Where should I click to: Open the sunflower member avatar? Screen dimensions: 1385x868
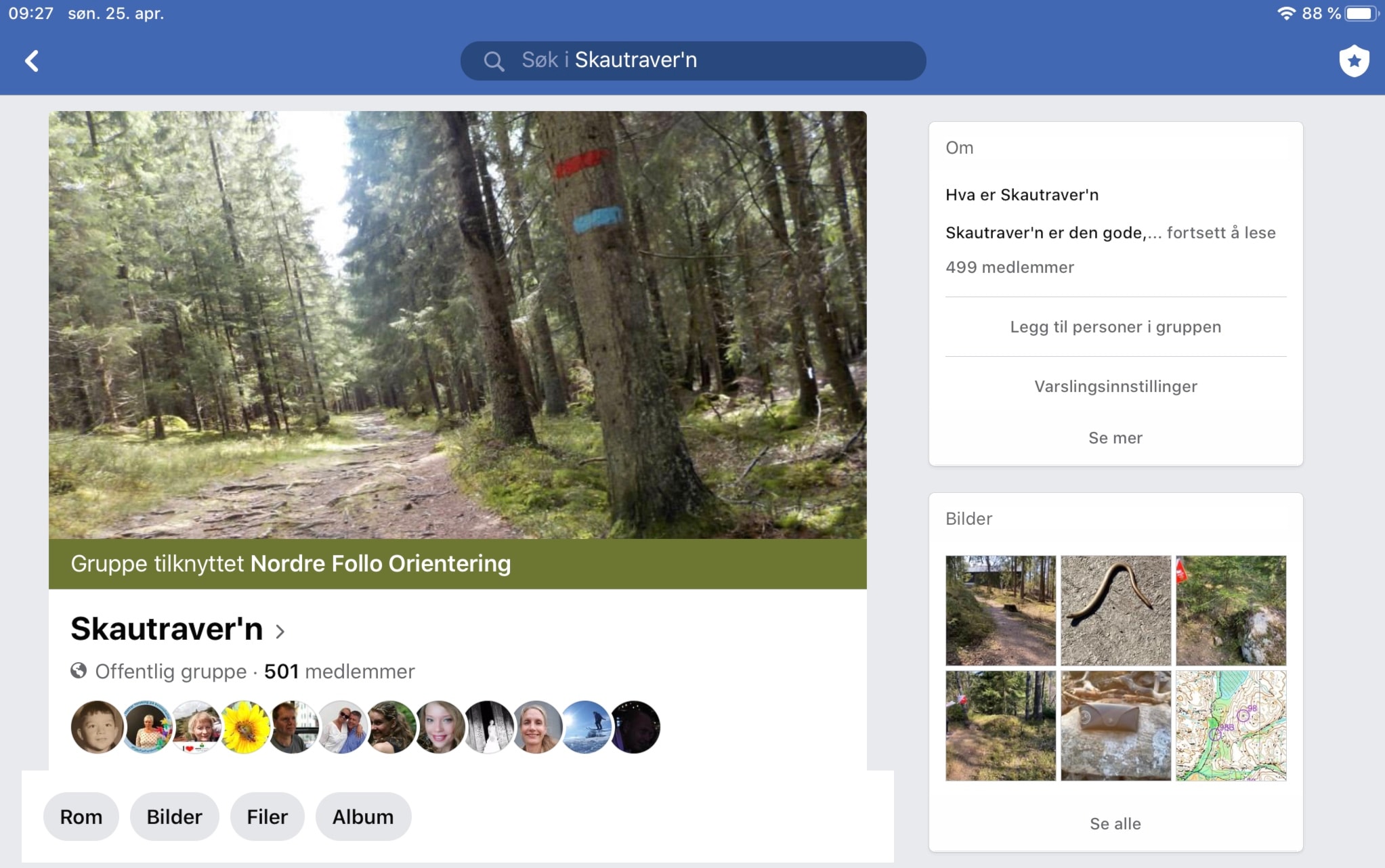pos(244,727)
